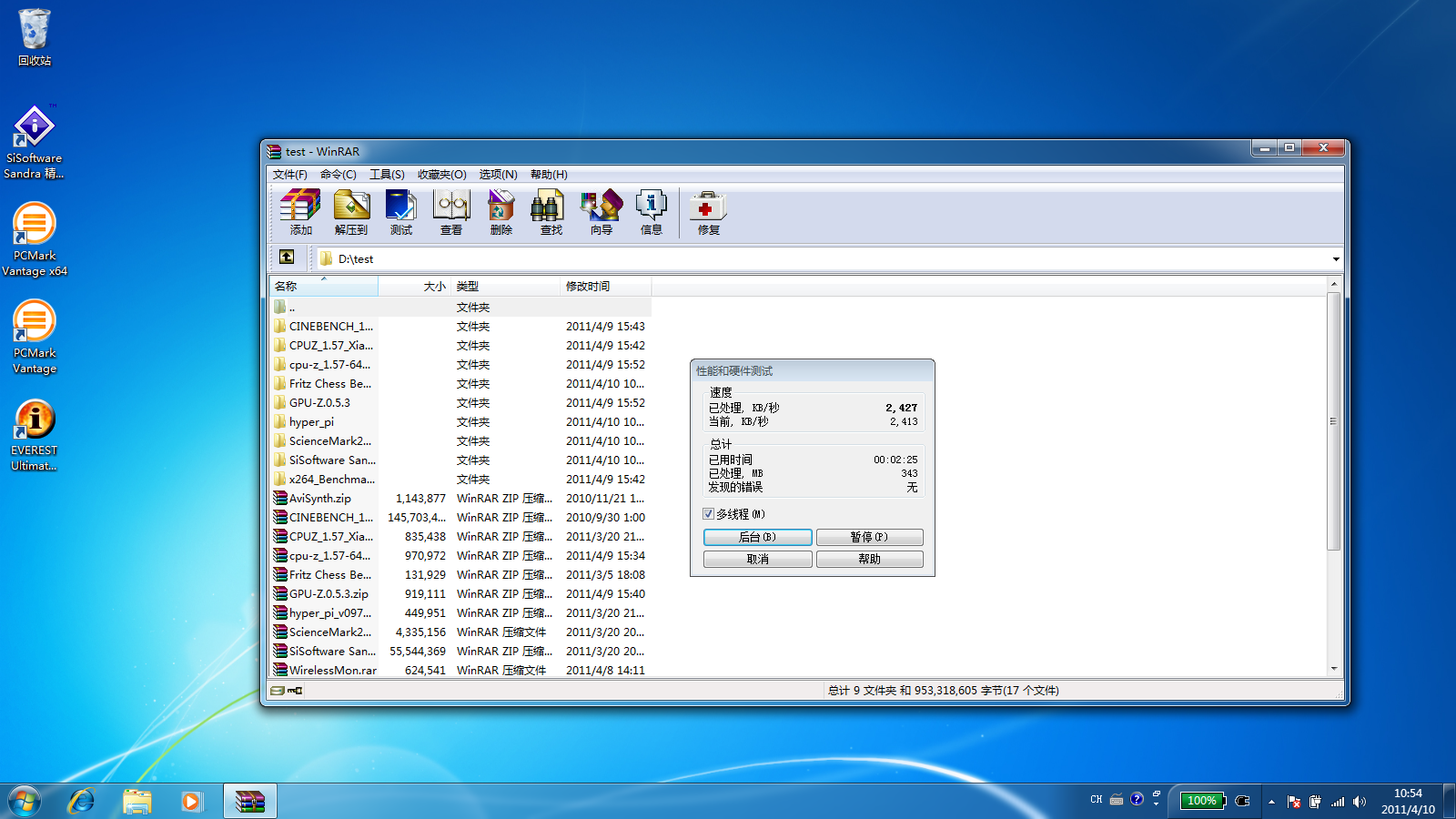This screenshot has width=1456, height=819.
Task: Click the file list vertical scrollbar thumb
Action: [1333, 421]
